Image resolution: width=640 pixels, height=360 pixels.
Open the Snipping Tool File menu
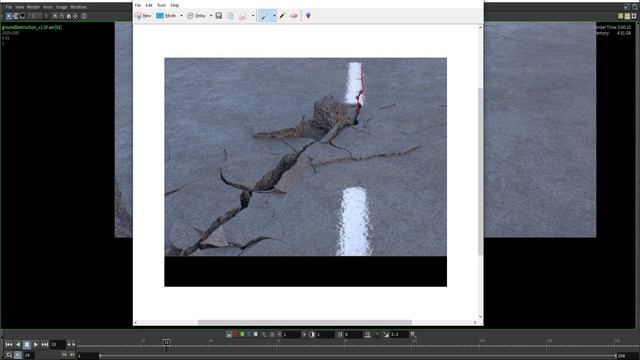(x=138, y=5)
